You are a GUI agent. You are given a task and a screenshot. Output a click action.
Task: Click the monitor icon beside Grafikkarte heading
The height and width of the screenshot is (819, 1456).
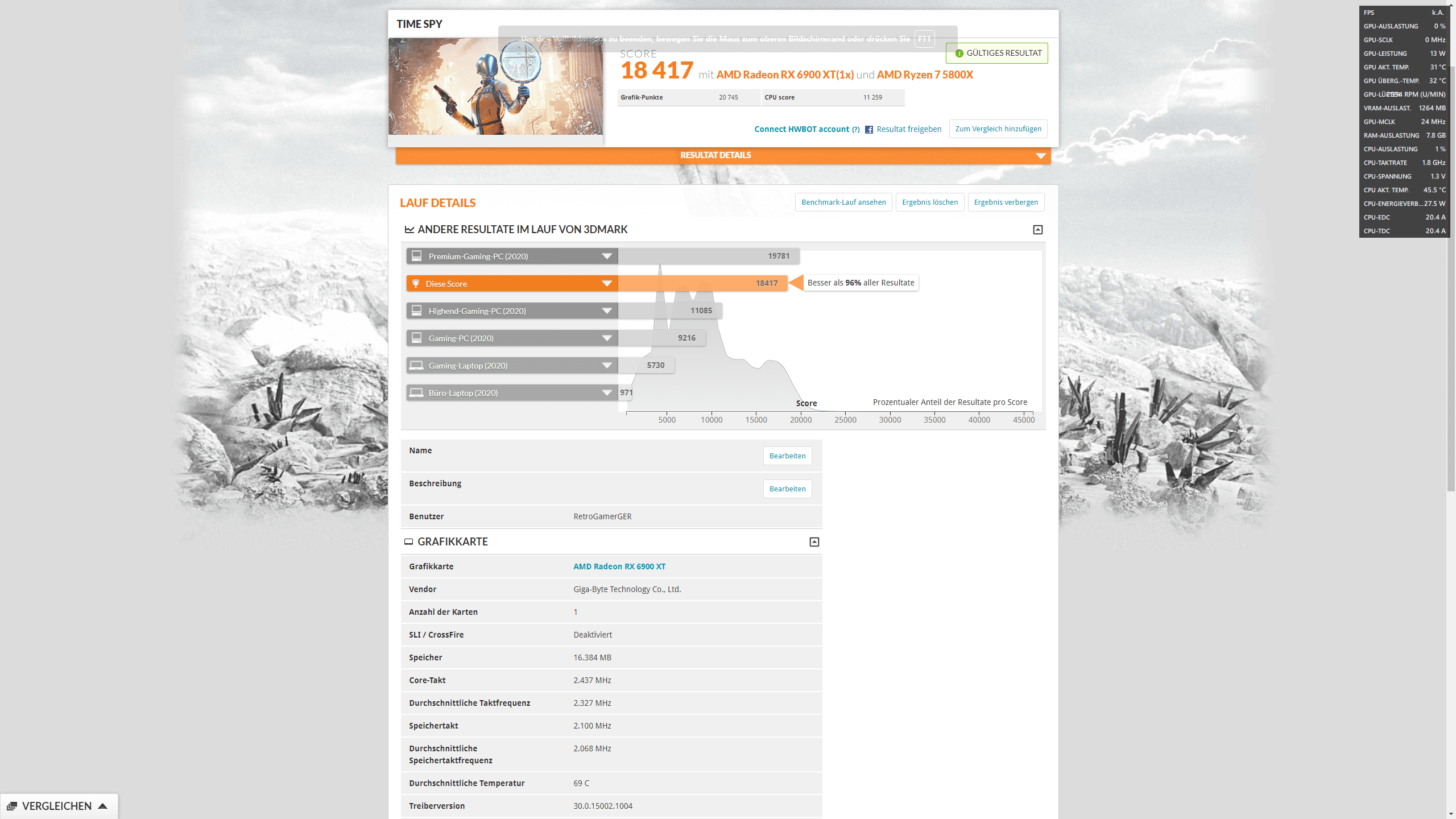[x=408, y=542]
